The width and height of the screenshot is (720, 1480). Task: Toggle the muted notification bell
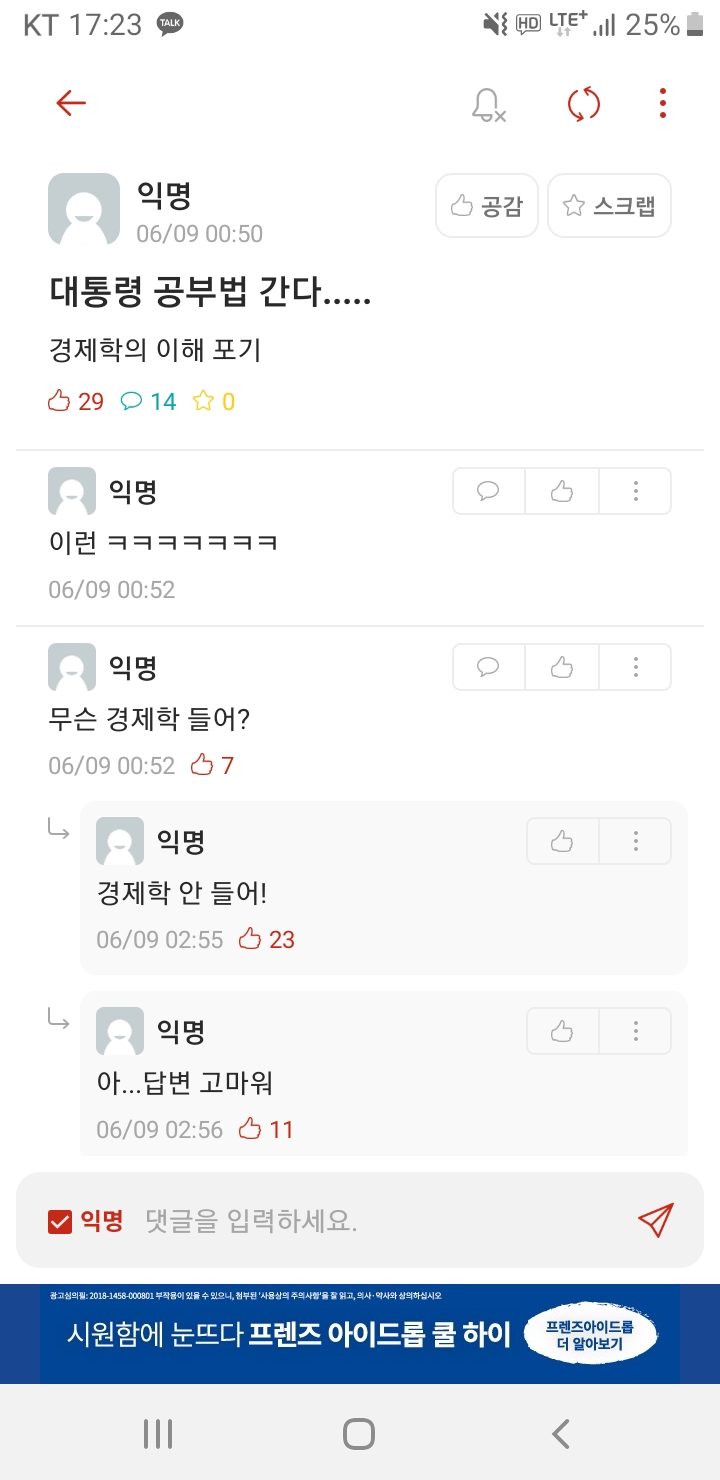pos(488,104)
